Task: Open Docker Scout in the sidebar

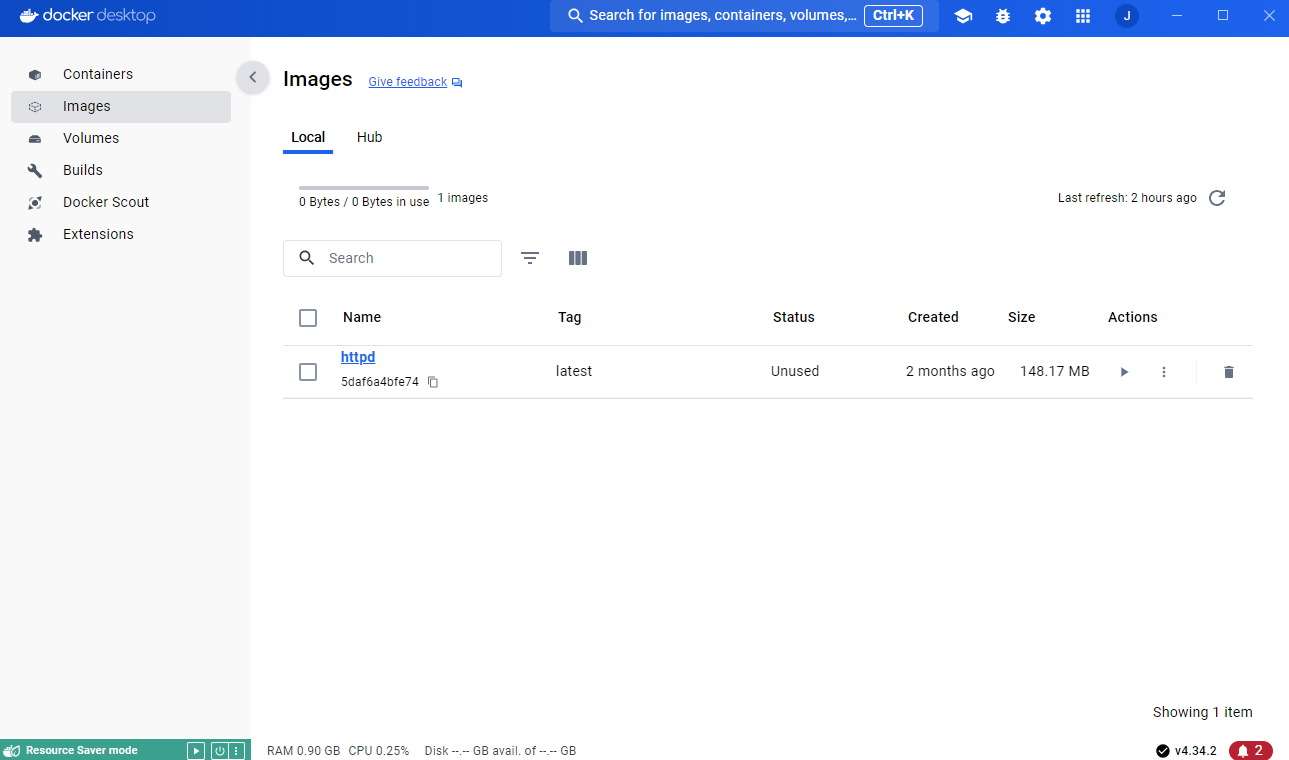Action: click(121, 202)
